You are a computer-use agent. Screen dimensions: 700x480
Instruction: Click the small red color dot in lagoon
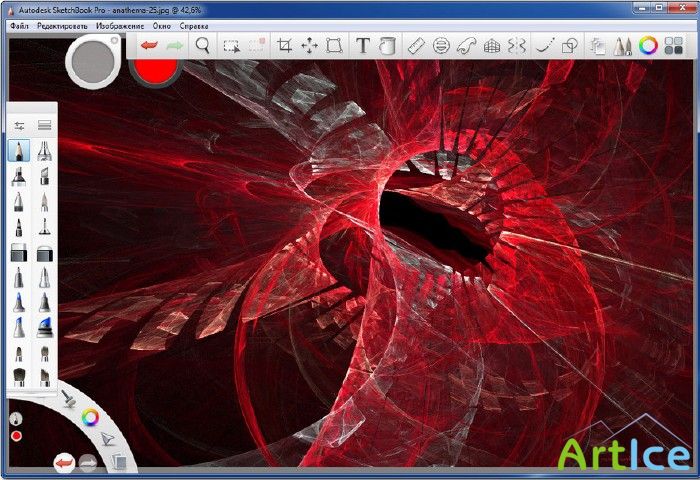point(17,436)
